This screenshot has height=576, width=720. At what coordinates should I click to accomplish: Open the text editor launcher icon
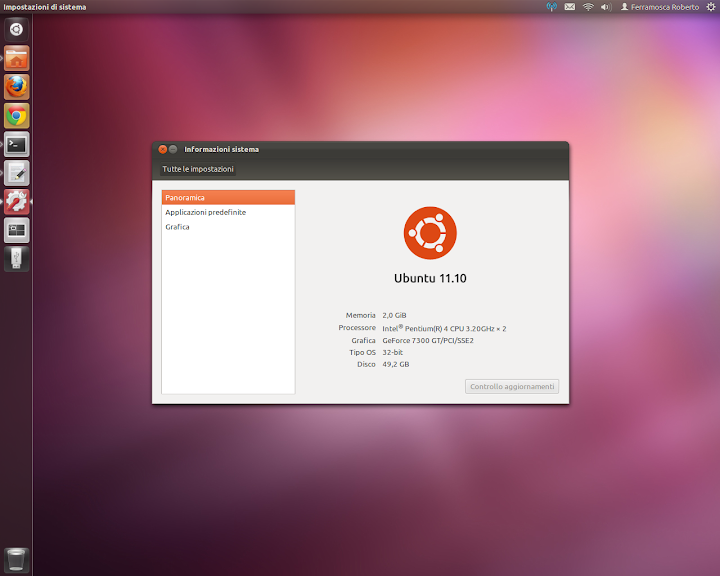[17, 173]
